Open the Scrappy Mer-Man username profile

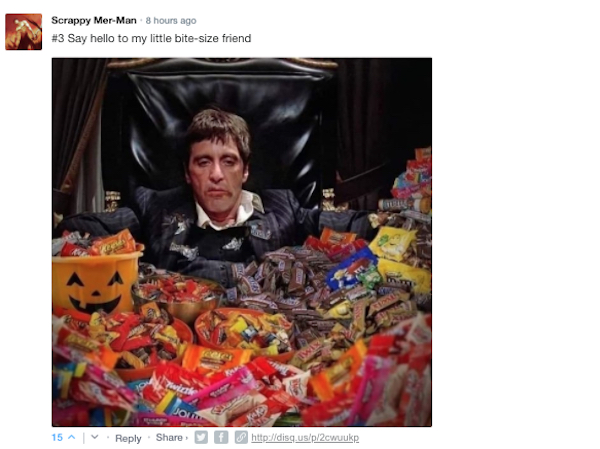coord(94,20)
